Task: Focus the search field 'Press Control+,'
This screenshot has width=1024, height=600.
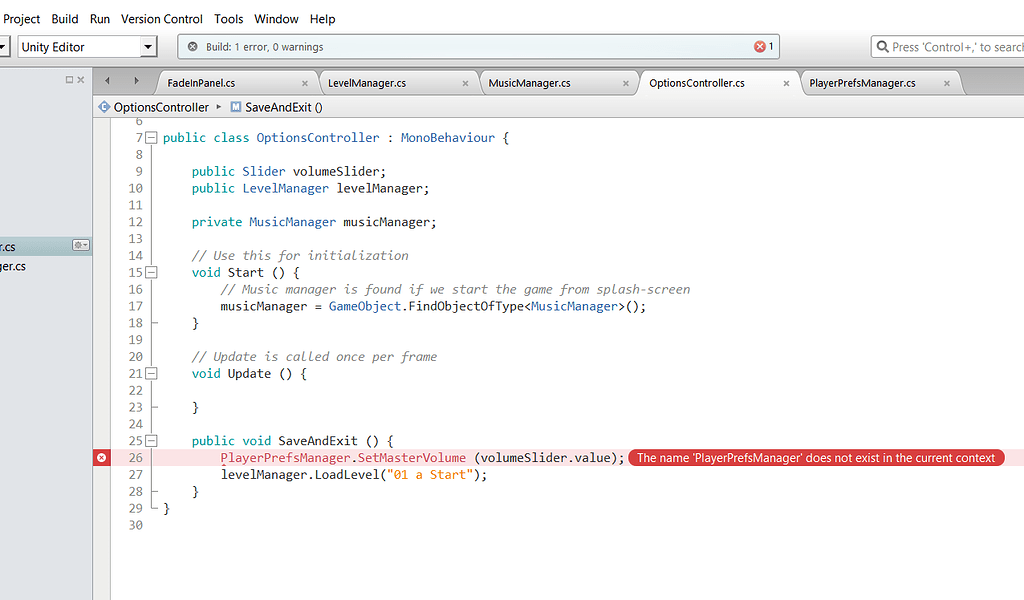Action: pos(947,47)
